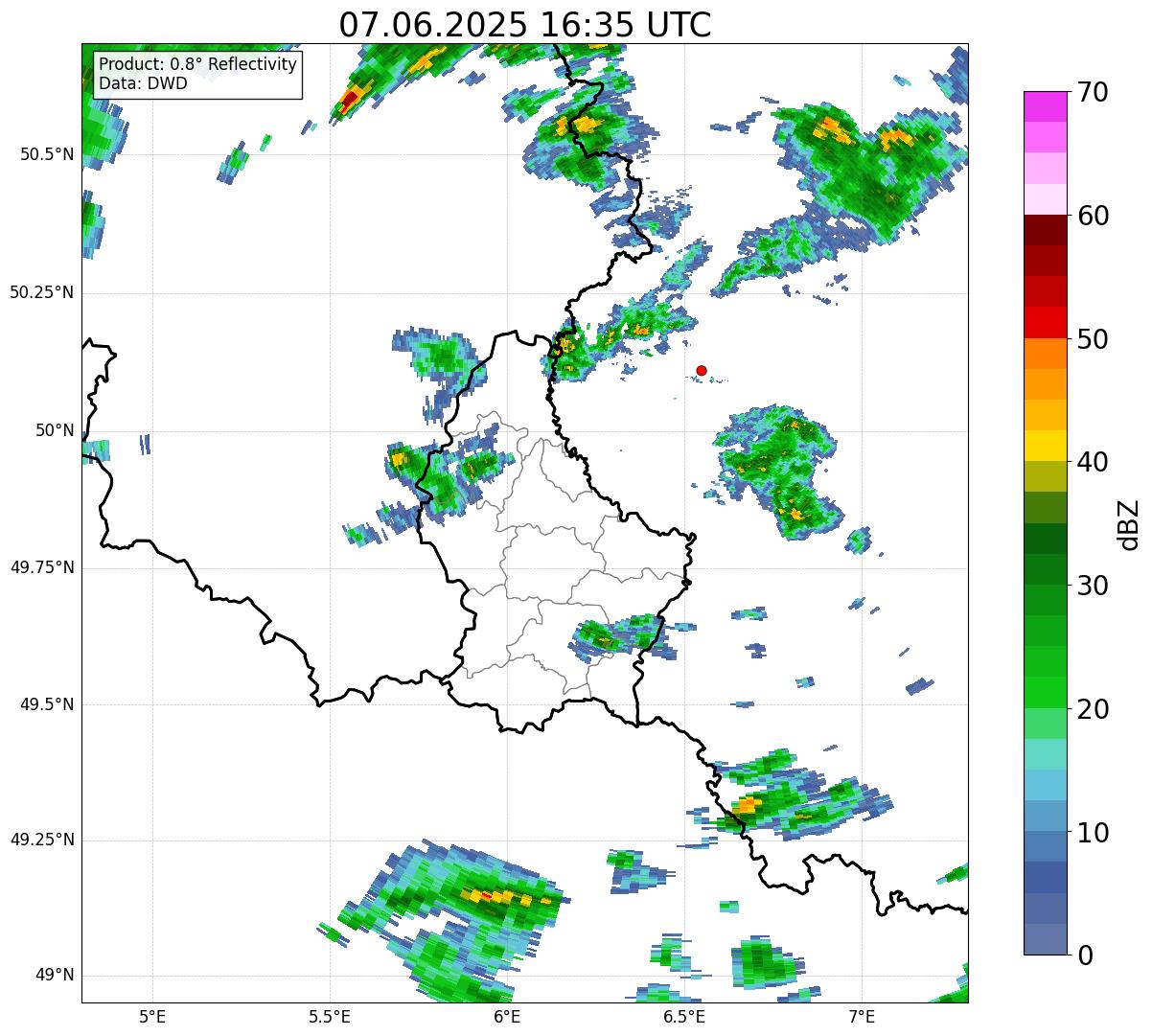Pick the dark maroon segment below 60

[x=1045, y=230]
